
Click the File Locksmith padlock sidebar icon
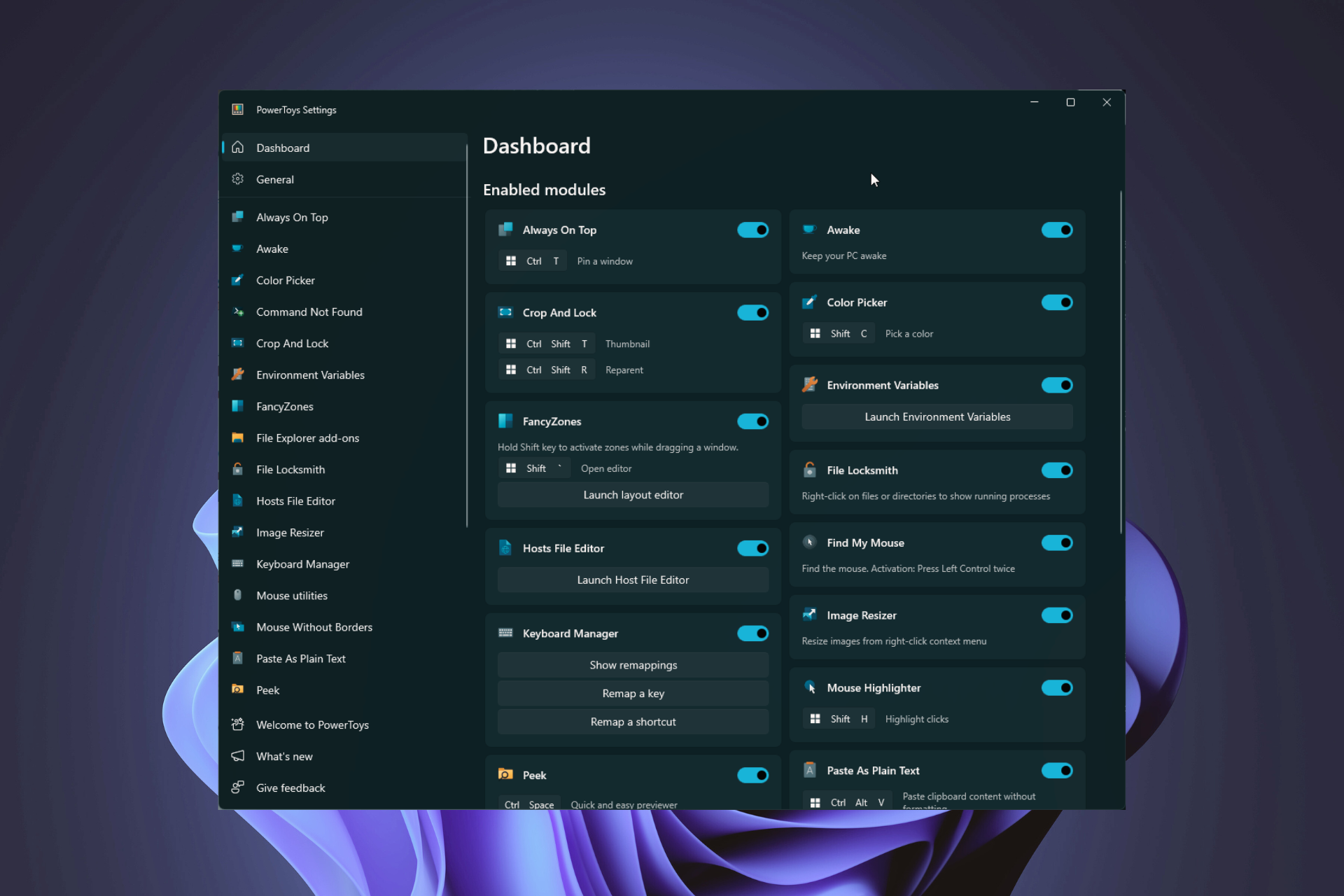click(x=238, y=469)
